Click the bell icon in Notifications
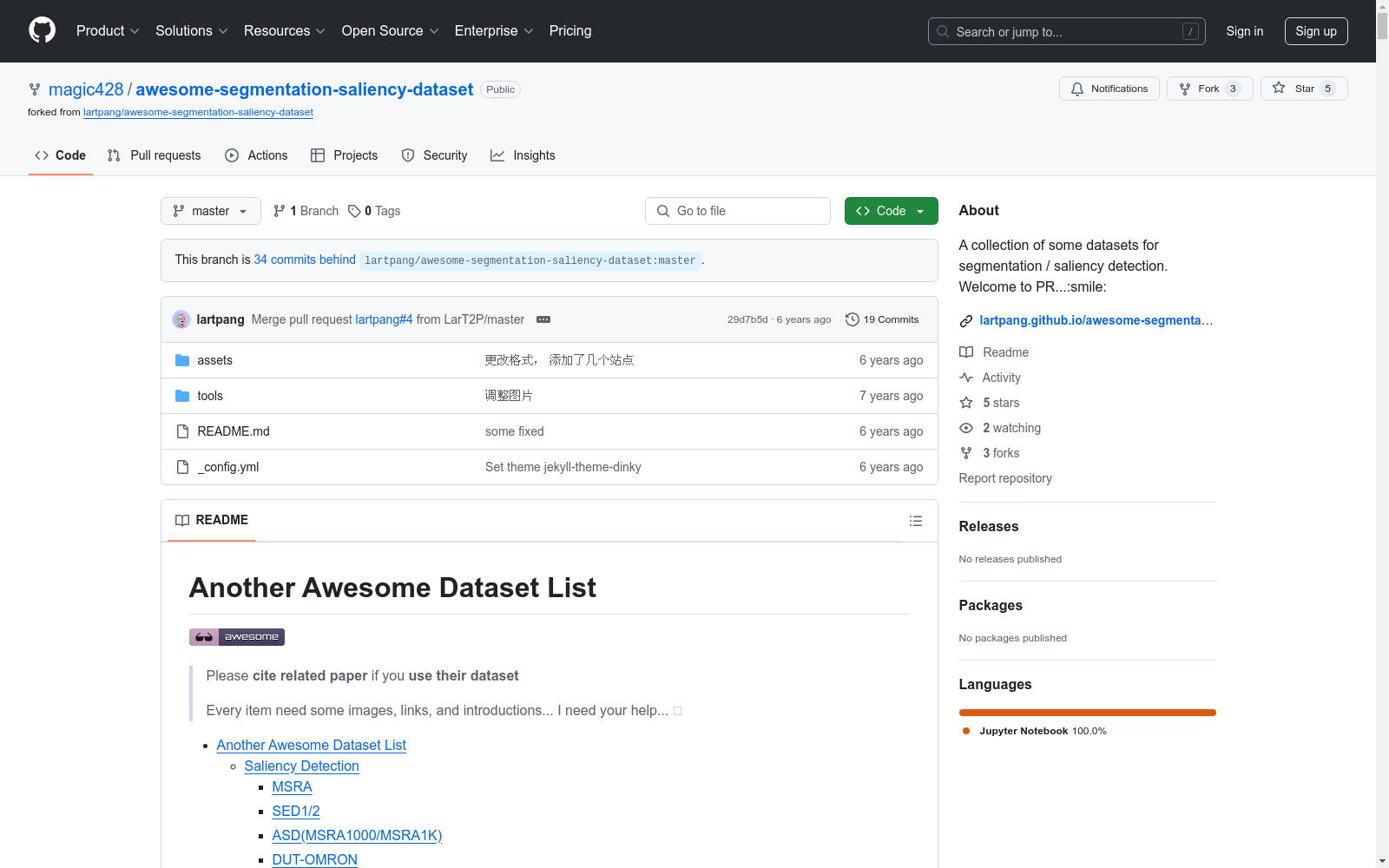 [x=1077, y=89]
